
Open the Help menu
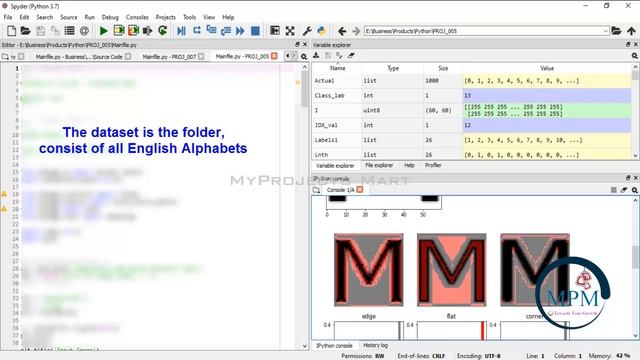tap(228, 17)
